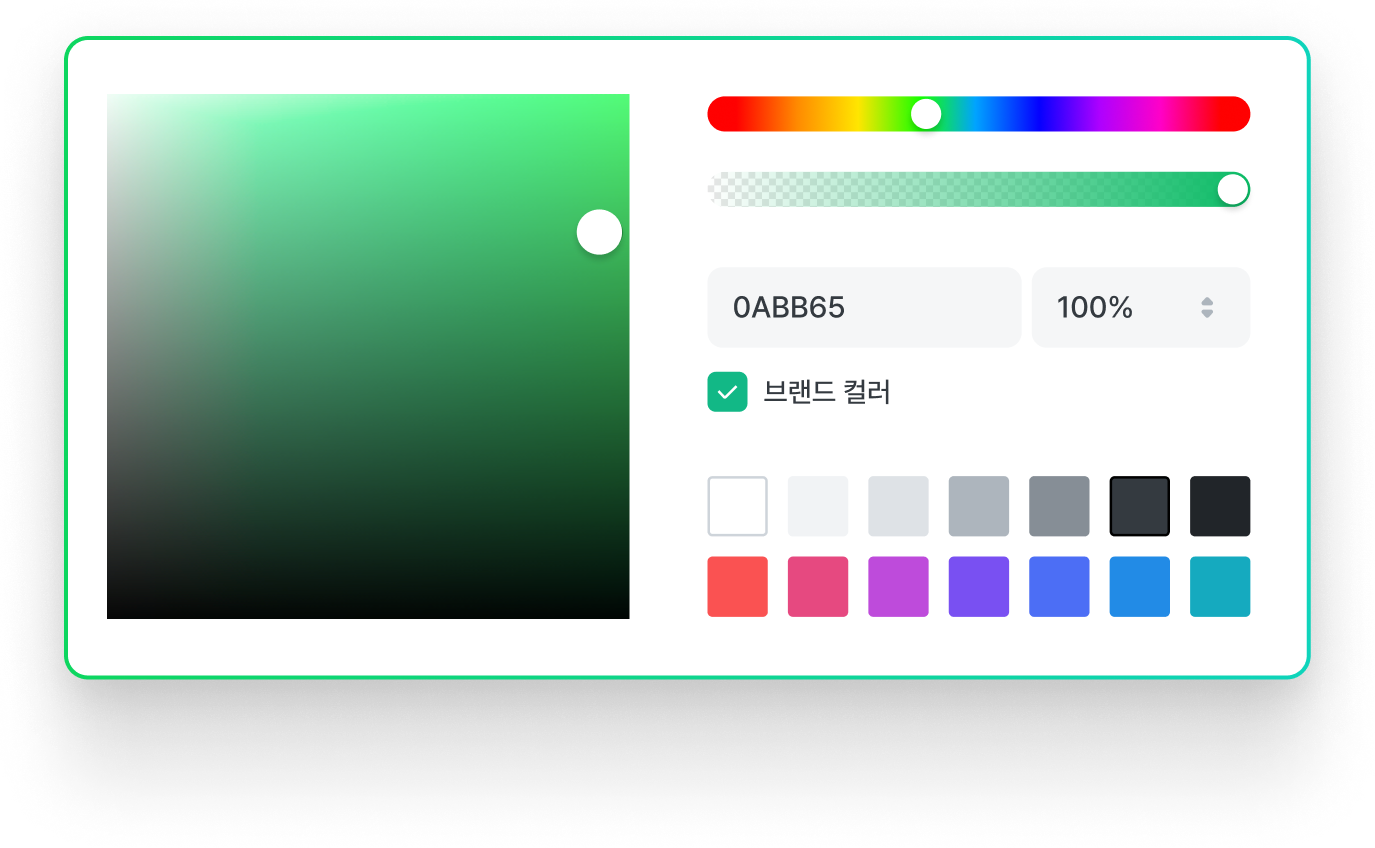1375x848 pixels.
Task: Choose the violet color swatch
Action: point(978,587)
